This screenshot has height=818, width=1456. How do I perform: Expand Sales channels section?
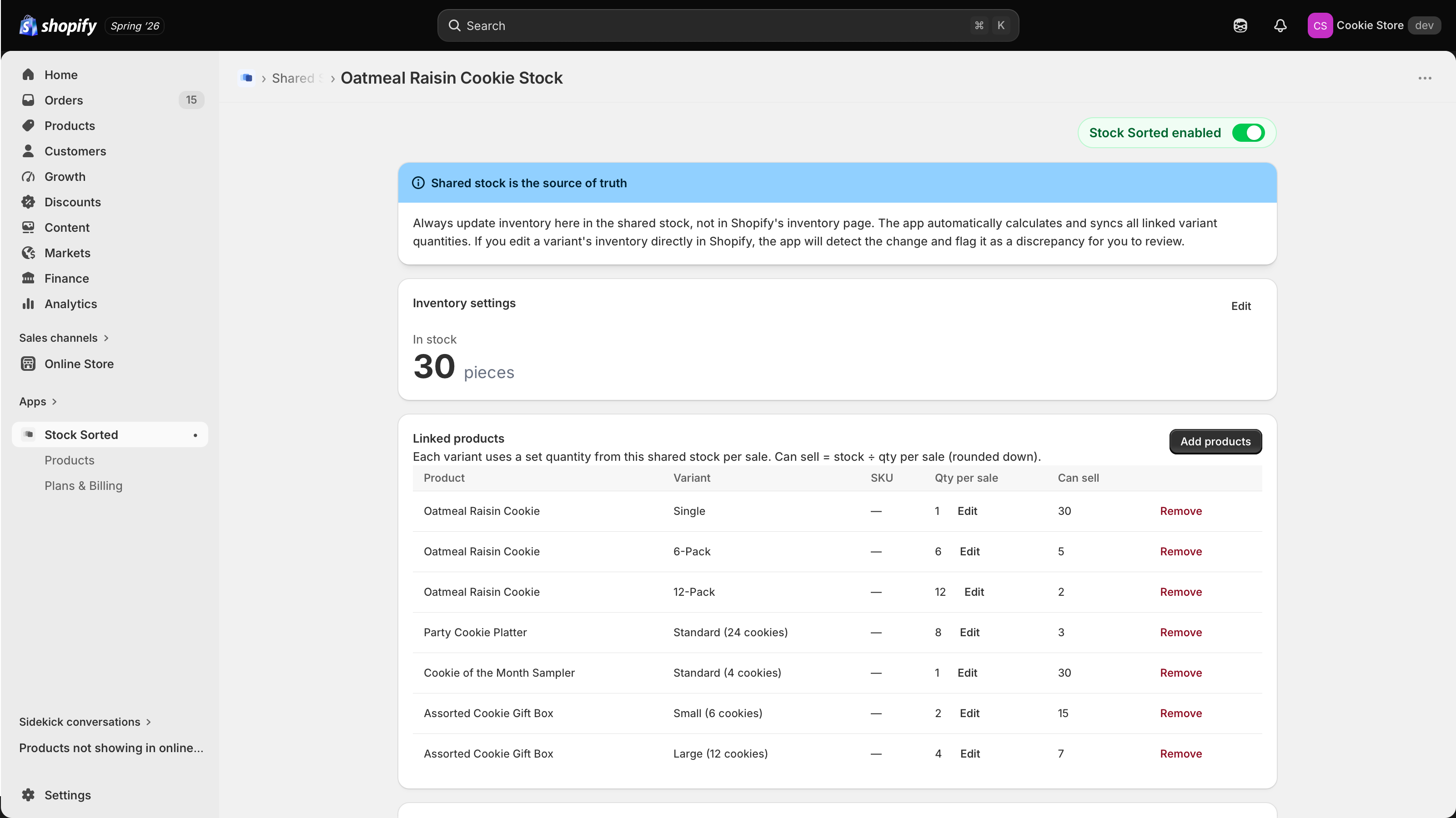[x=64, y=338]
